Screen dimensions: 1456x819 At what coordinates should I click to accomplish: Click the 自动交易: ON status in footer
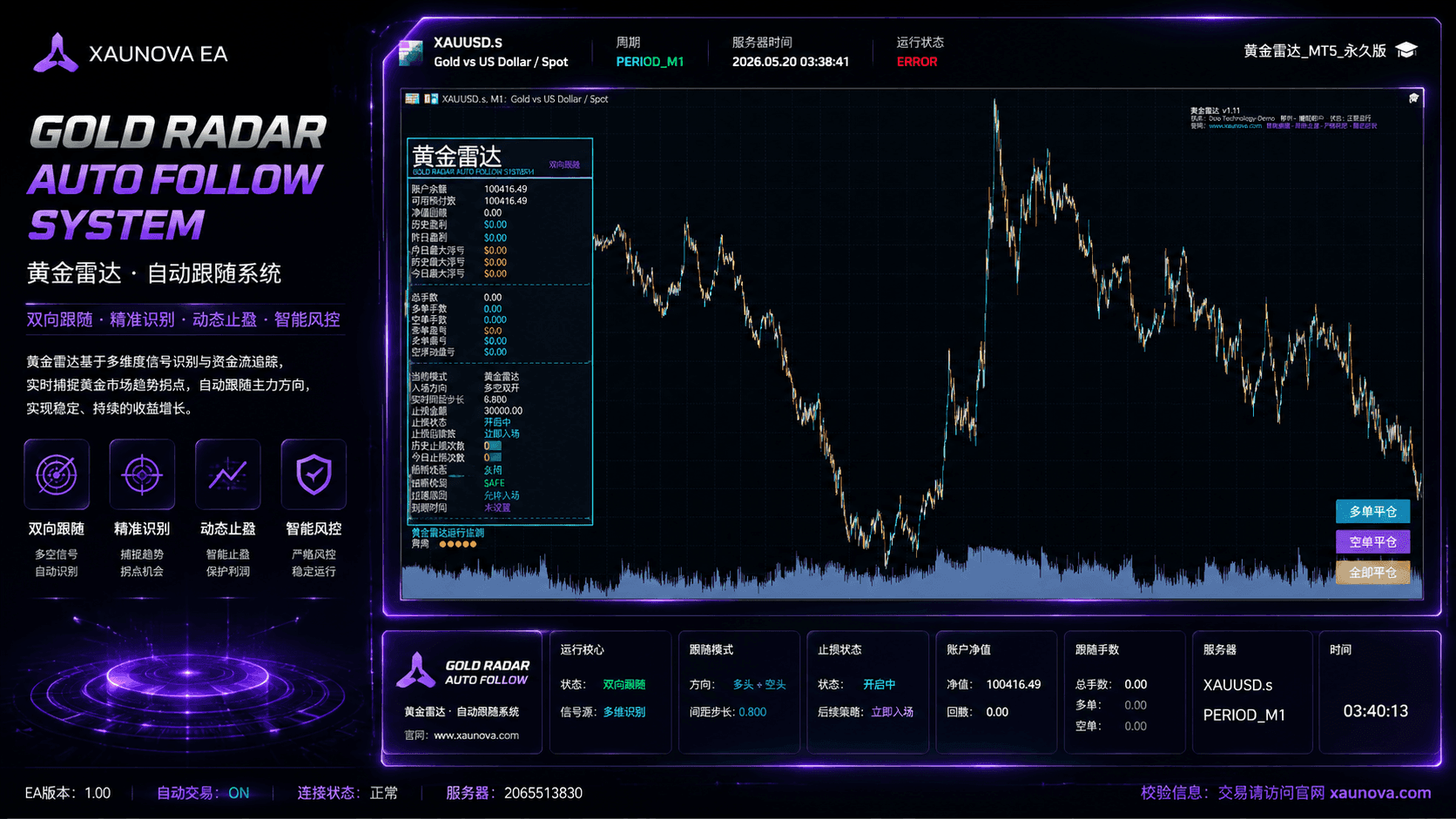[x=203, y=793]
